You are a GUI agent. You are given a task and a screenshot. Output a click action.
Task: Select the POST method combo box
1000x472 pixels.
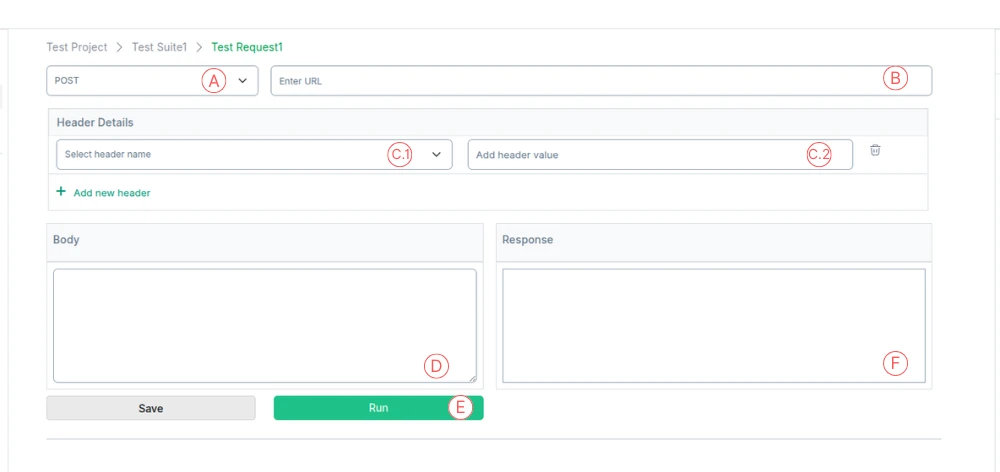[x=152, y=81]
